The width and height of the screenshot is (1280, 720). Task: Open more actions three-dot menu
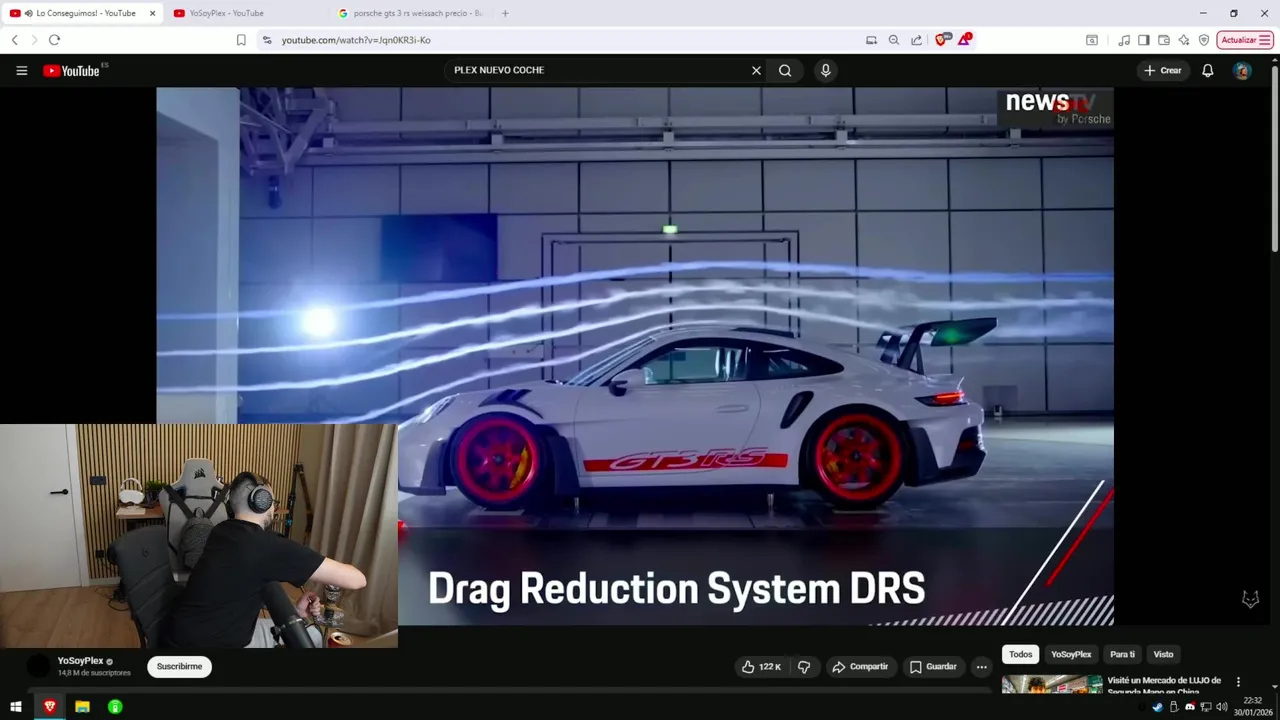tap(981, 667)
